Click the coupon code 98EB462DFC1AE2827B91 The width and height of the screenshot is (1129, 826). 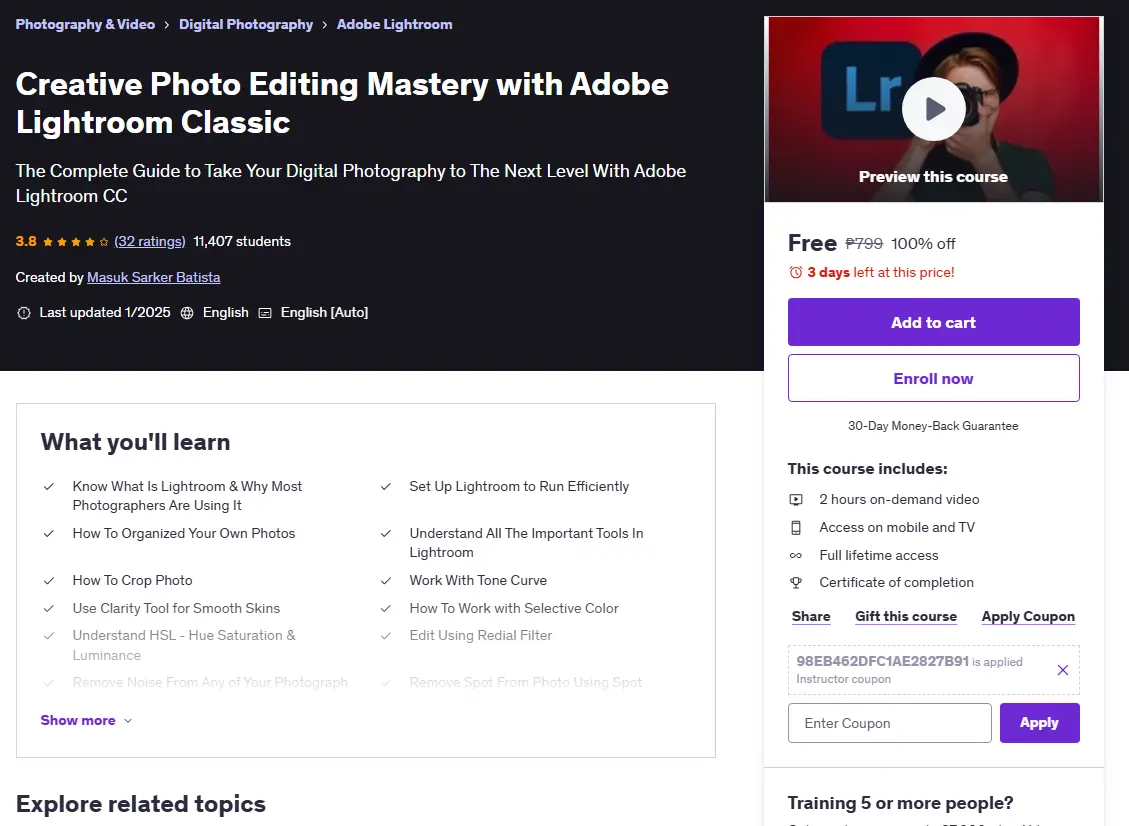tap(882, 661)
